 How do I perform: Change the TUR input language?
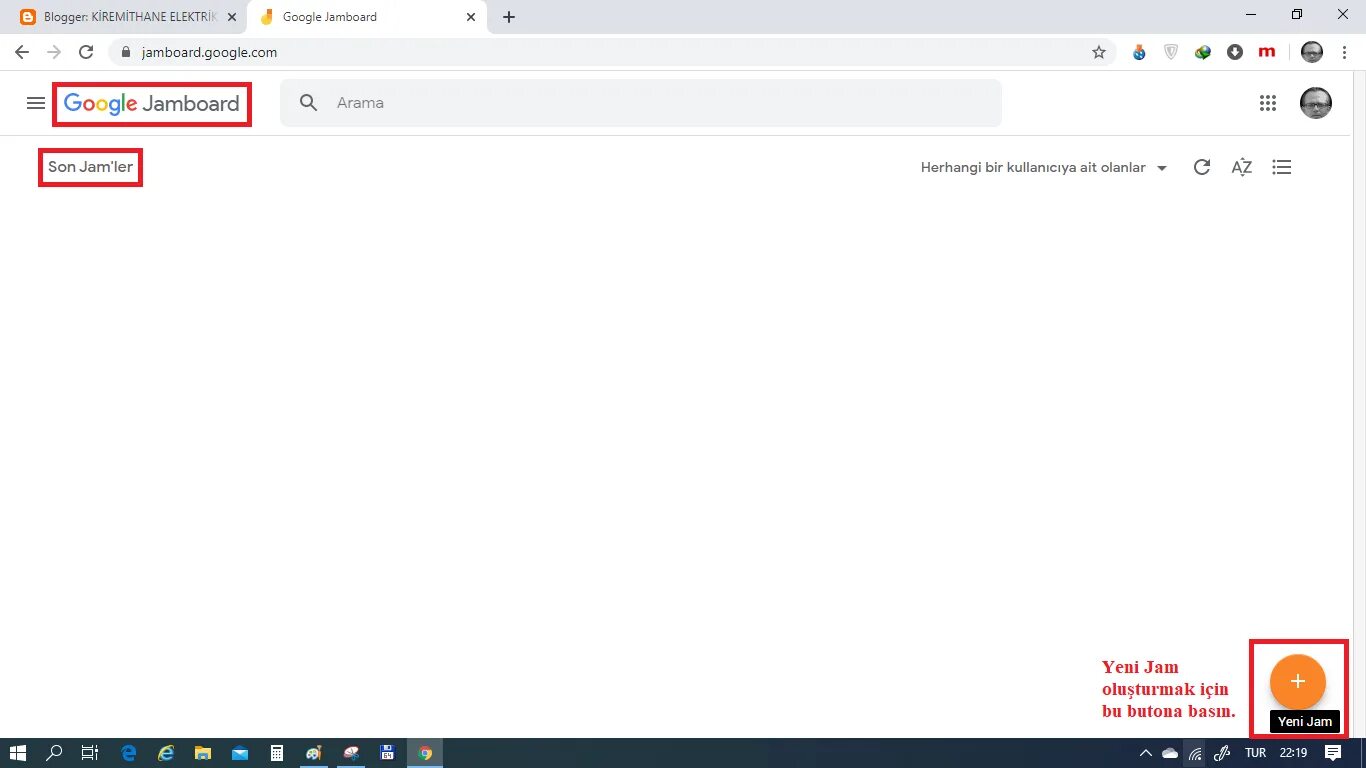1255,753
